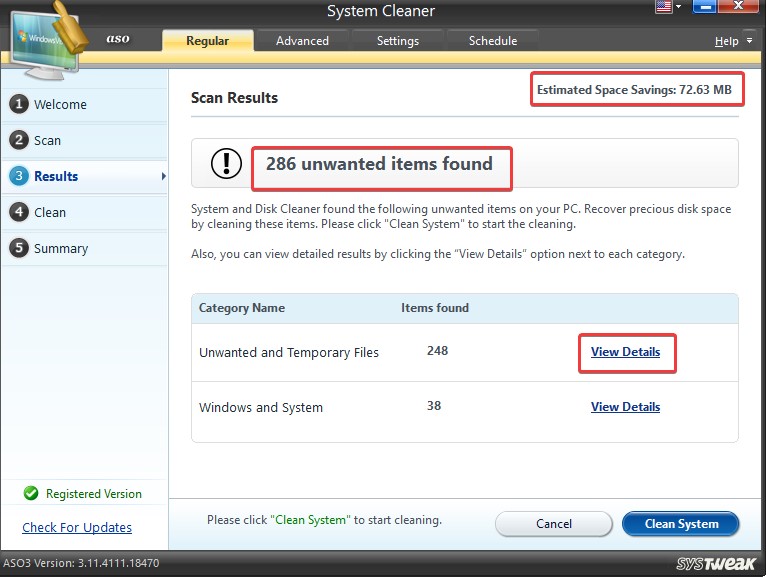Go to the Schedule tab
The image size is (766, 577).
coord(493,41)
